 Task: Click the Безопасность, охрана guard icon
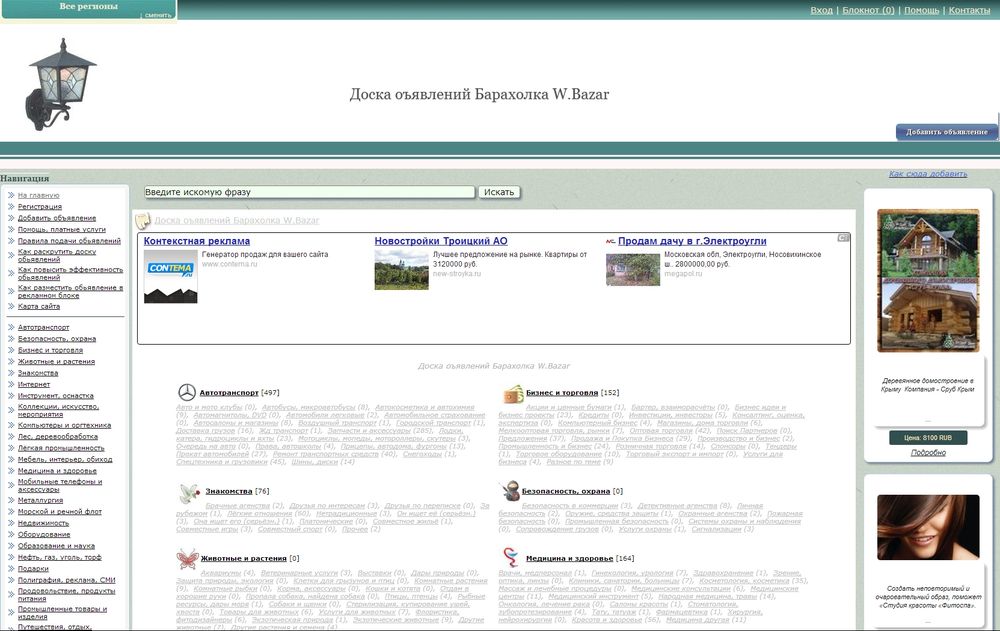pyautogui.click(x=510, y=491)
